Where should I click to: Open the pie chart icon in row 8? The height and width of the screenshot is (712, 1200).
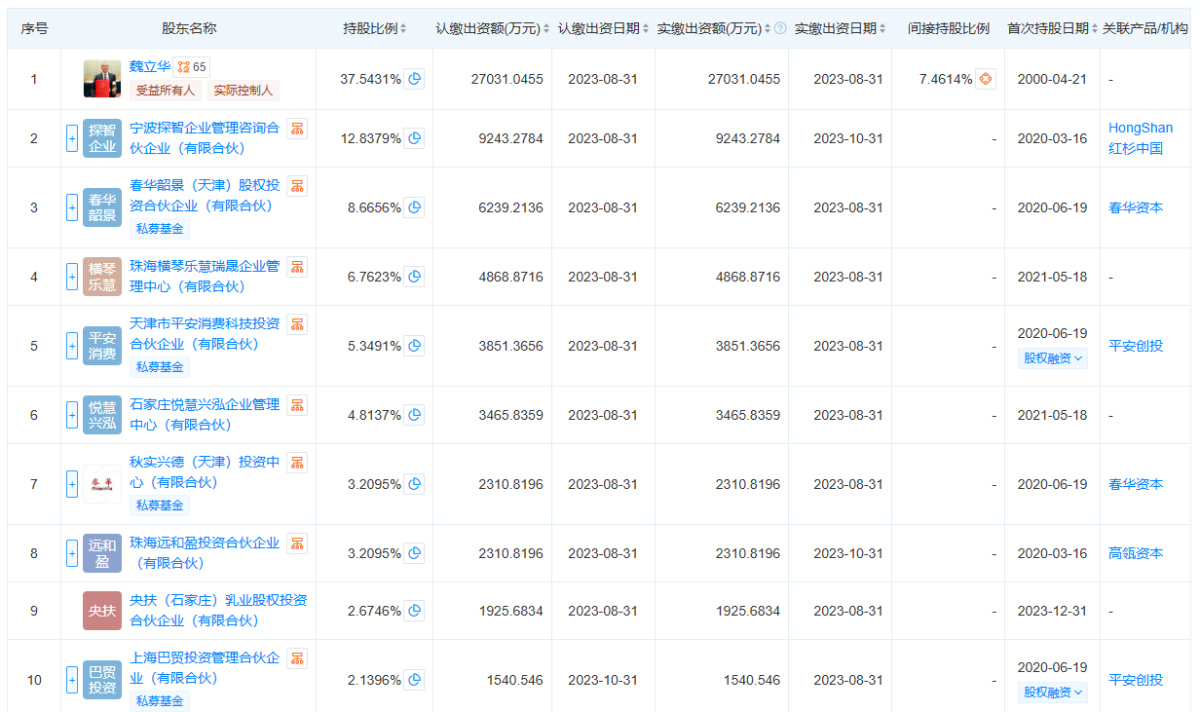click(x=415, y=553)
